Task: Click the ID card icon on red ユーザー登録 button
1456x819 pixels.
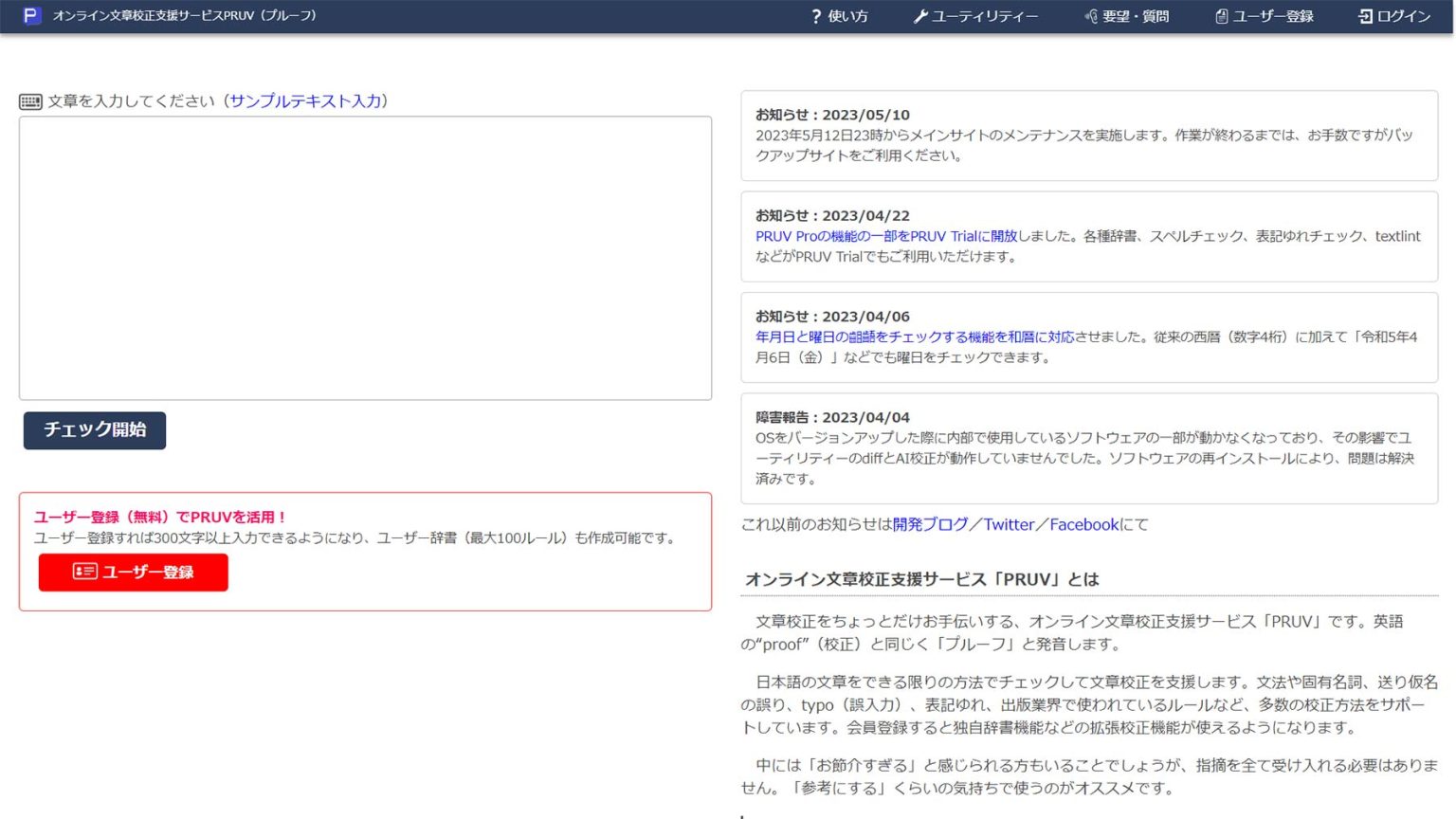Action: [x=83, y=572]
